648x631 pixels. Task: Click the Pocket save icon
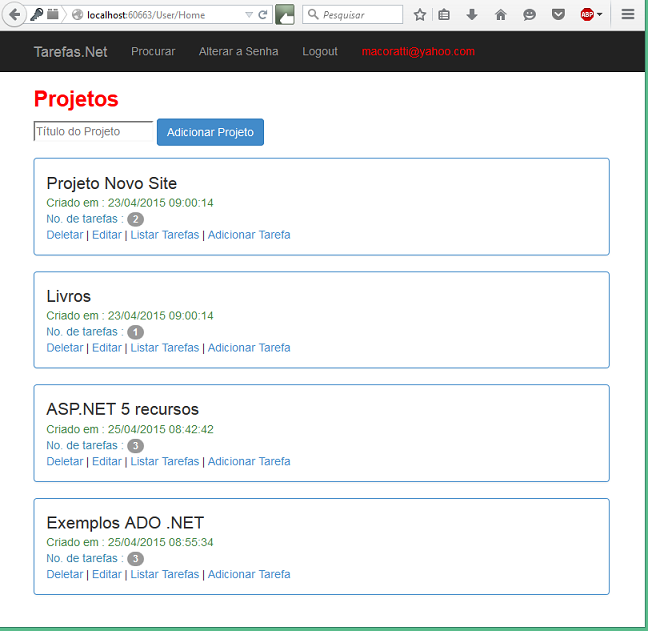coord(558,15)
